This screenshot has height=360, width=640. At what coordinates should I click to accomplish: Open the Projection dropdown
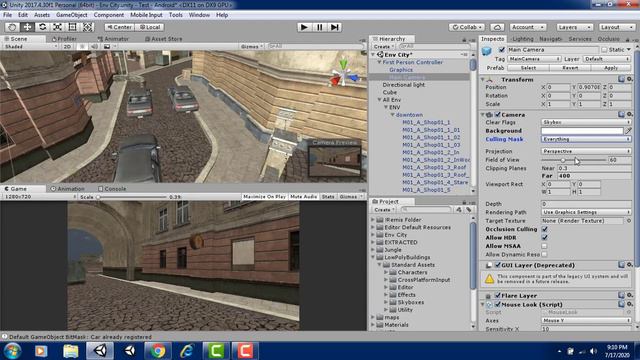586,151
